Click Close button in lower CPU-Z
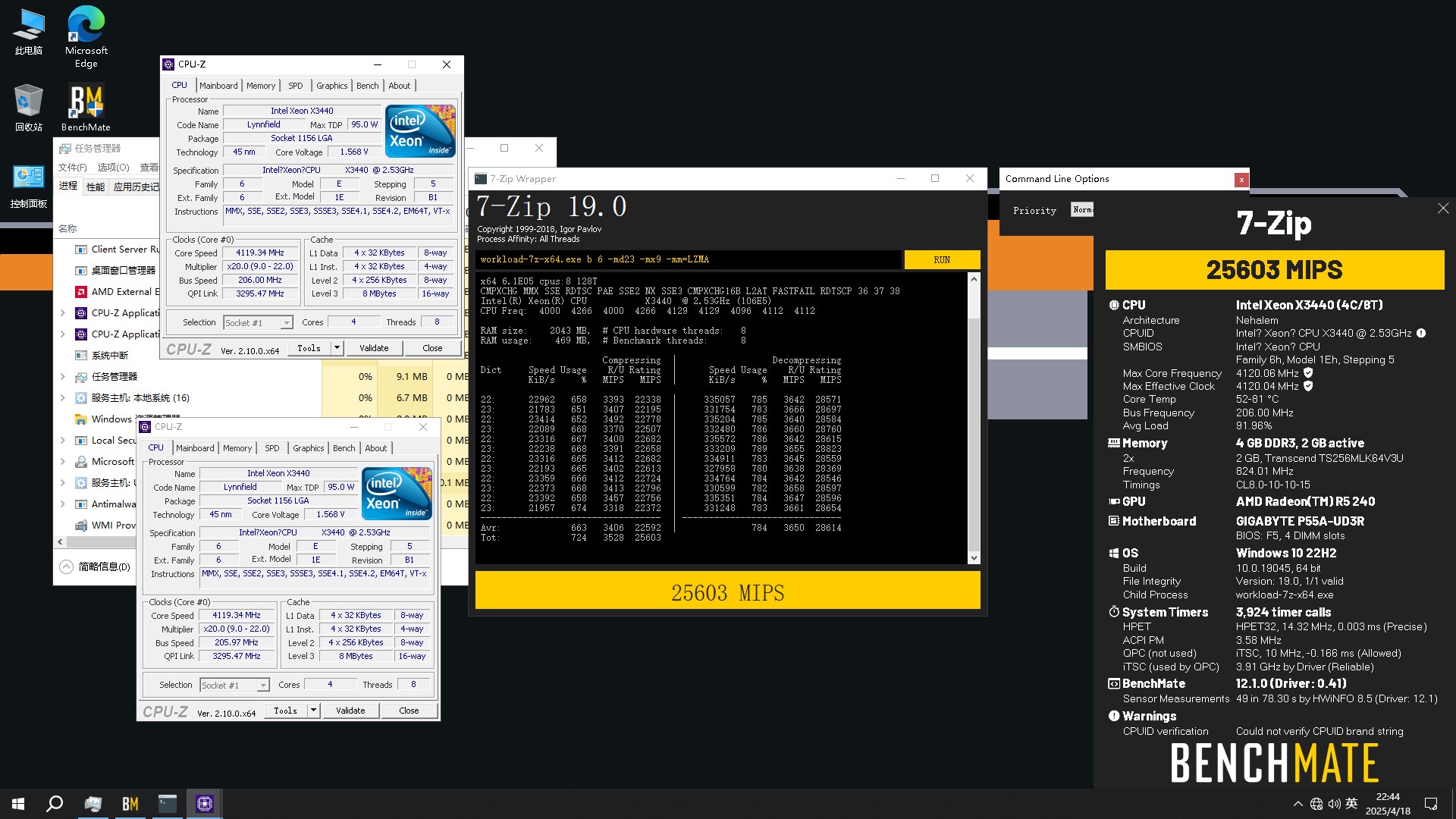Image resolution: width=1456 pixels, height=819 pixels. pyautogui.click(x=409, y=711)
